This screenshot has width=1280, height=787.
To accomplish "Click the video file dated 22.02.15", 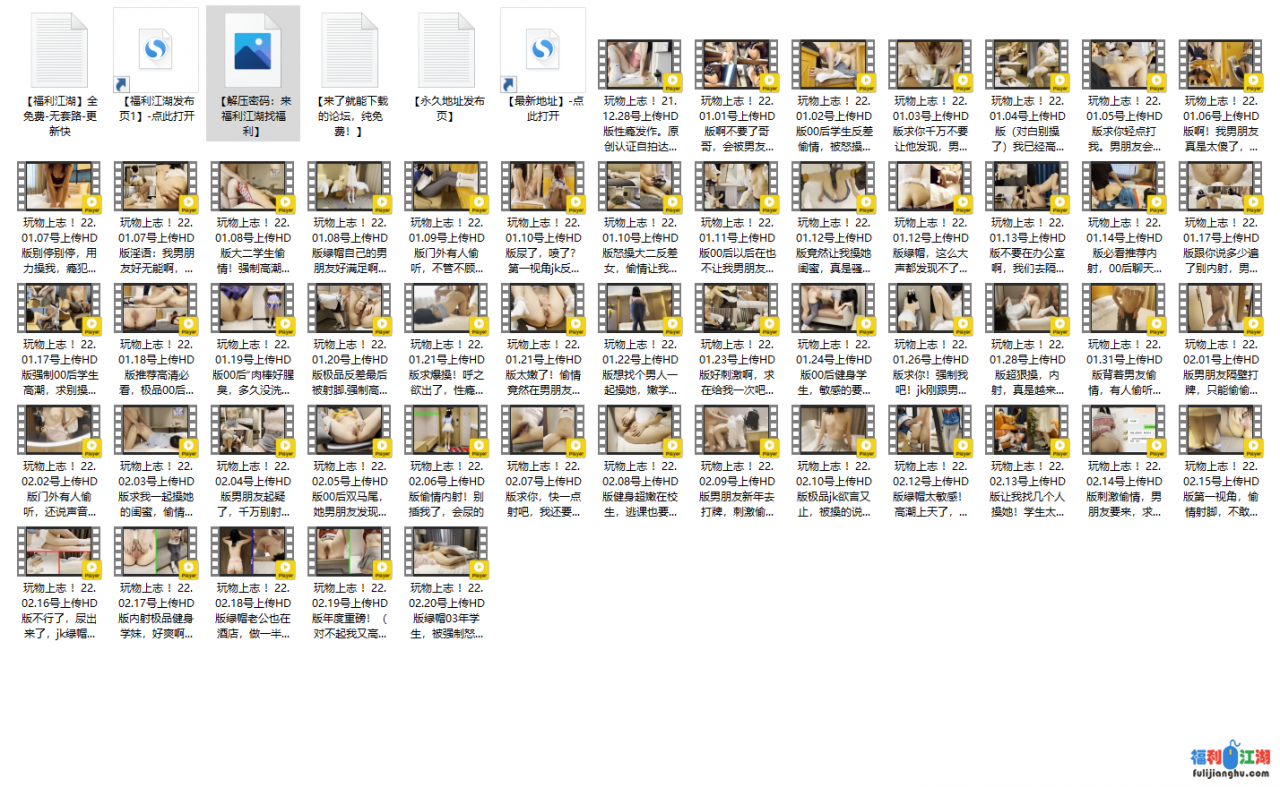I will pos(1219,431).
